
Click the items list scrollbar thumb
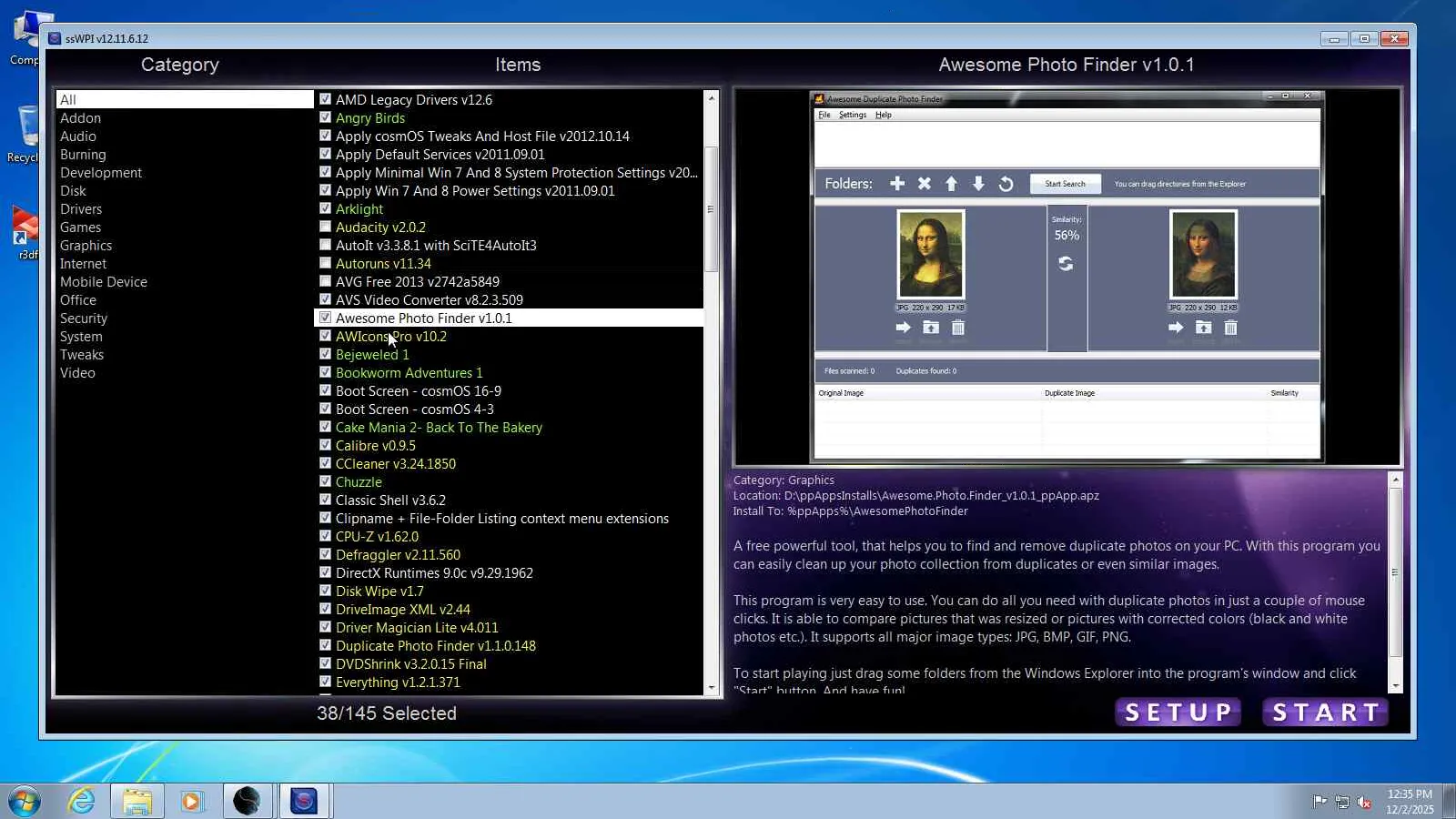(x=711, y=208)
